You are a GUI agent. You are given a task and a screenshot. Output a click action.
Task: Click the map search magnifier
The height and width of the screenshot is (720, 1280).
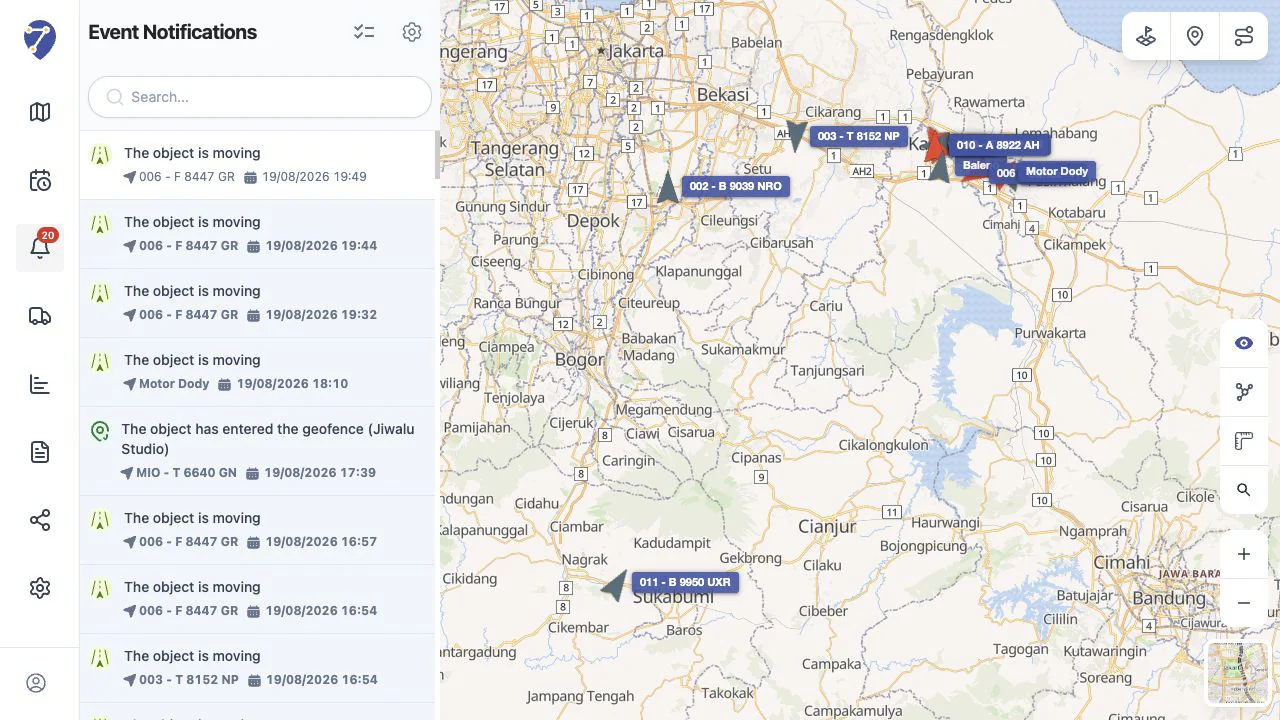click(1244, 490)
